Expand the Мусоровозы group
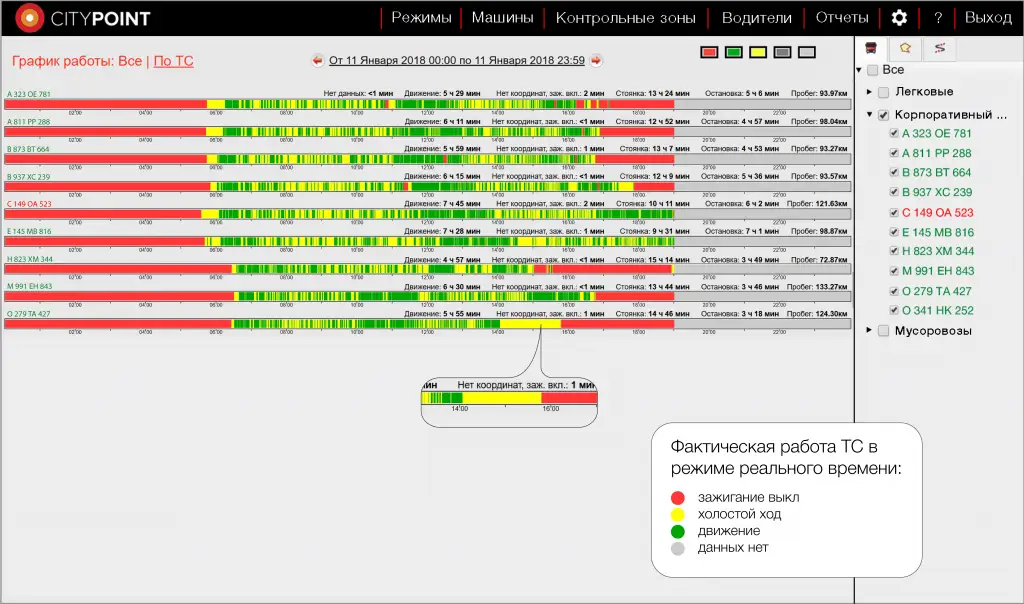Image resolution: width=1024 pixels, height=604 pixels. (869, 331)
